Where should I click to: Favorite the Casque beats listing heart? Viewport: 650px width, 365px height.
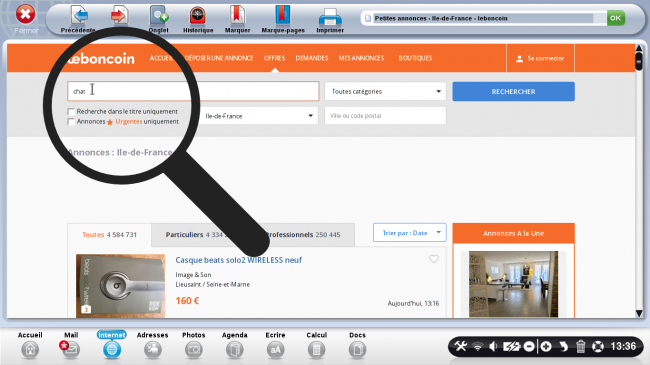tap(434, 259)
